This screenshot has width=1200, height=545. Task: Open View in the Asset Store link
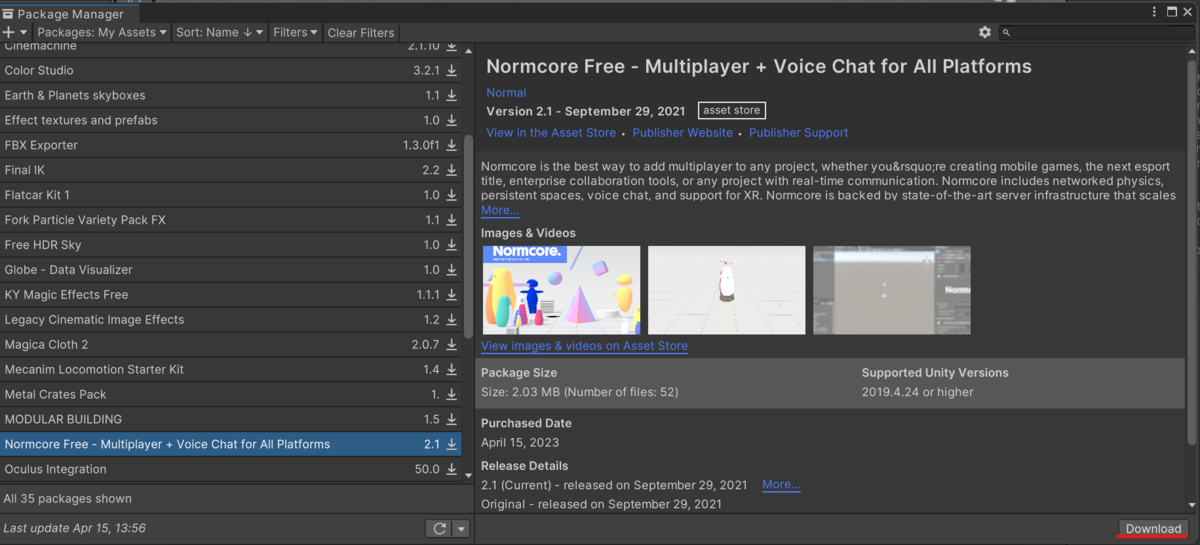551,133
